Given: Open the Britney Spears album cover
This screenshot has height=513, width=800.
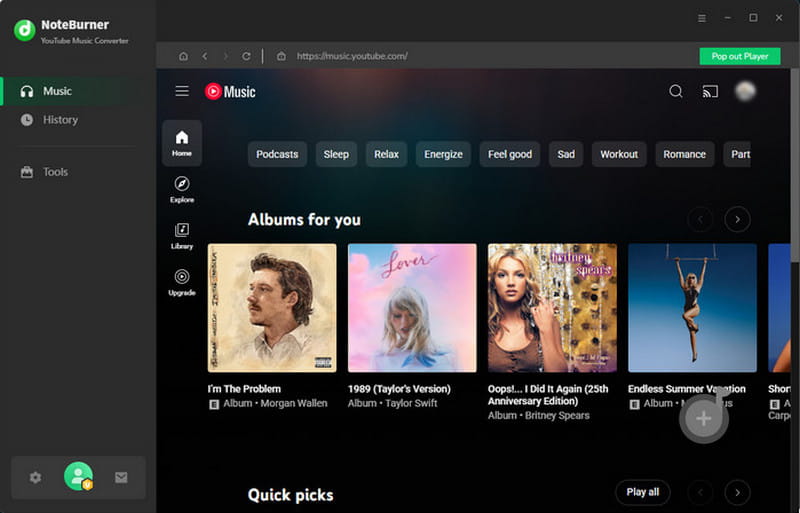Looking at the screenshot, I should (x=553, y=308).
